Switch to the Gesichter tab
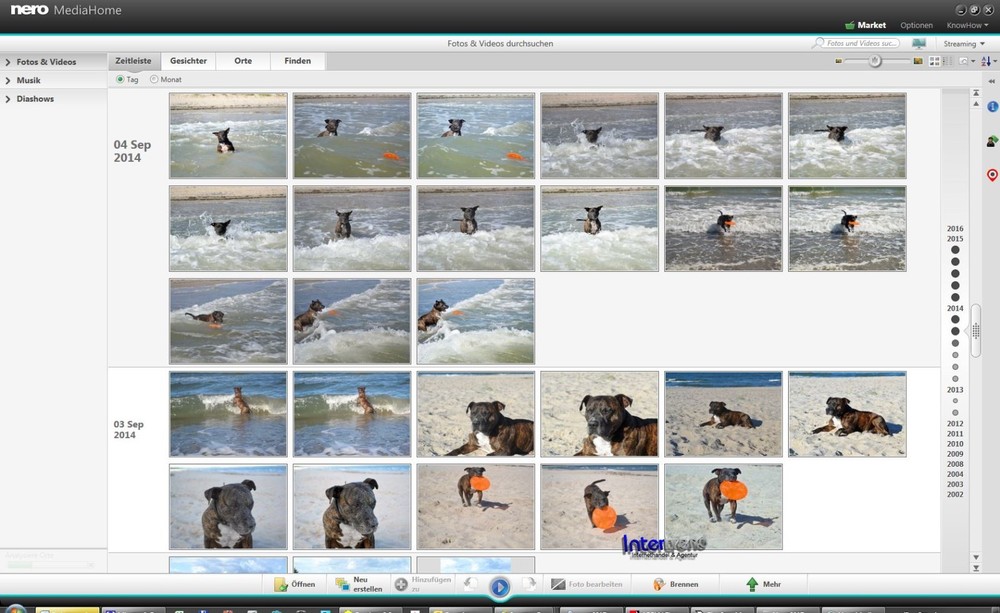 click(x=188, y=61)
